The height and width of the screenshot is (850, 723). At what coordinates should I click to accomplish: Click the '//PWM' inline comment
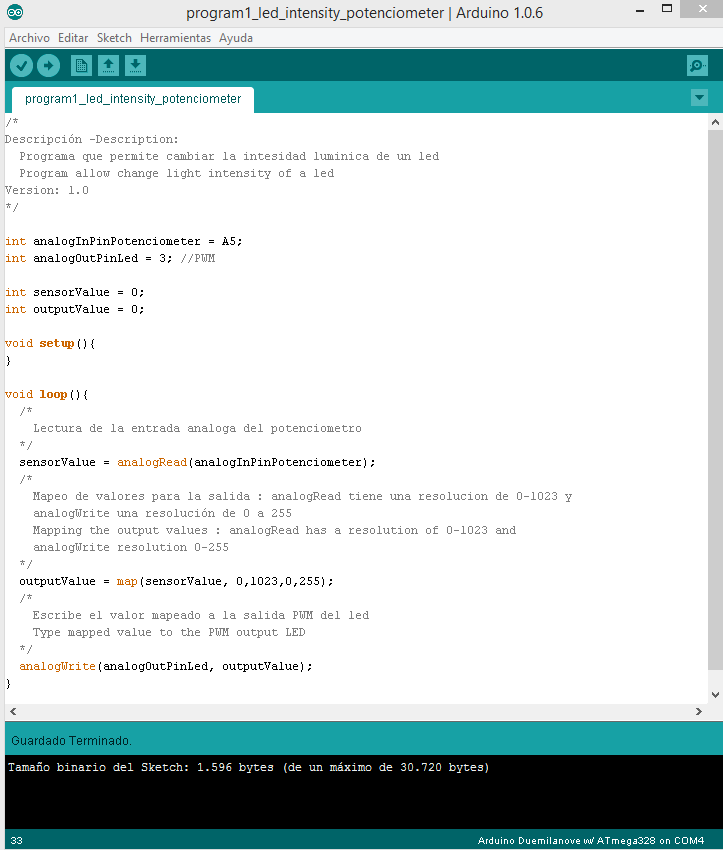tap(198, 259)
